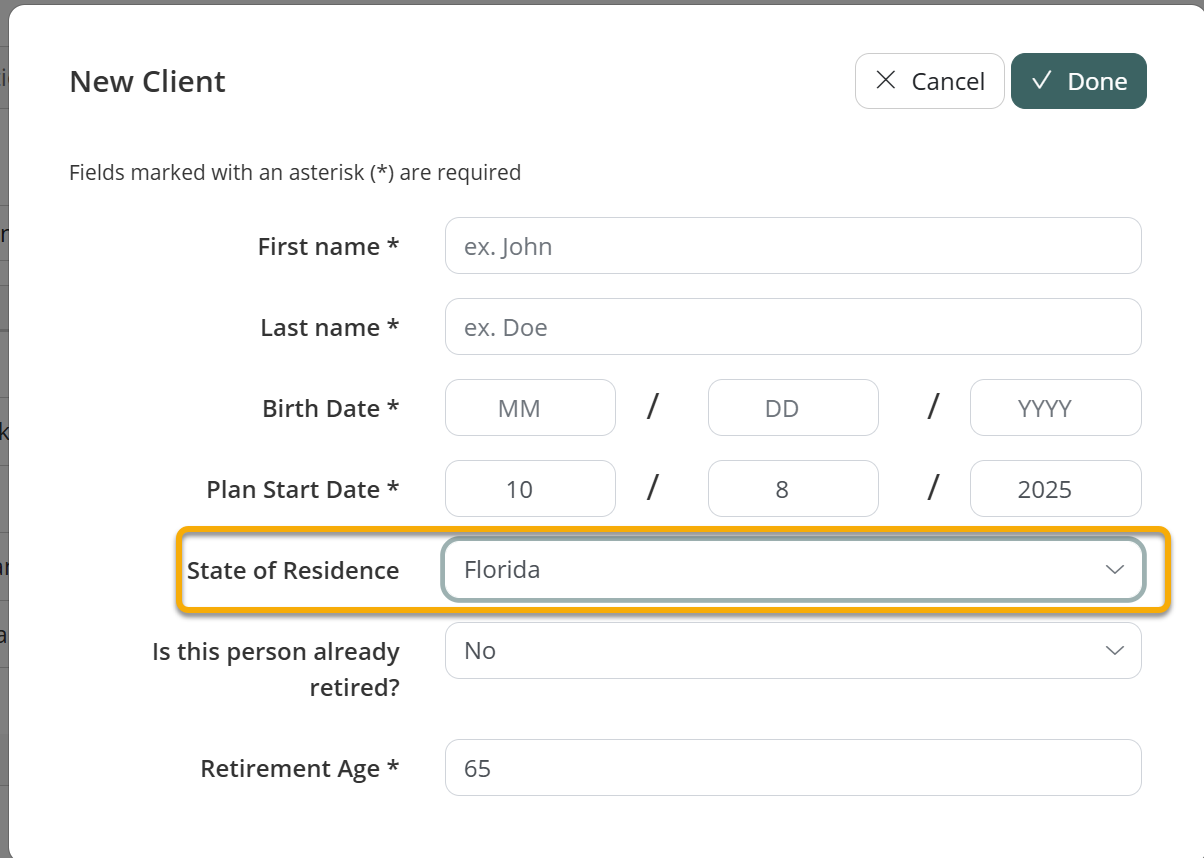
Task: Select the Birth Date year (YYYY) field
Action: (x=1055, y=408)
